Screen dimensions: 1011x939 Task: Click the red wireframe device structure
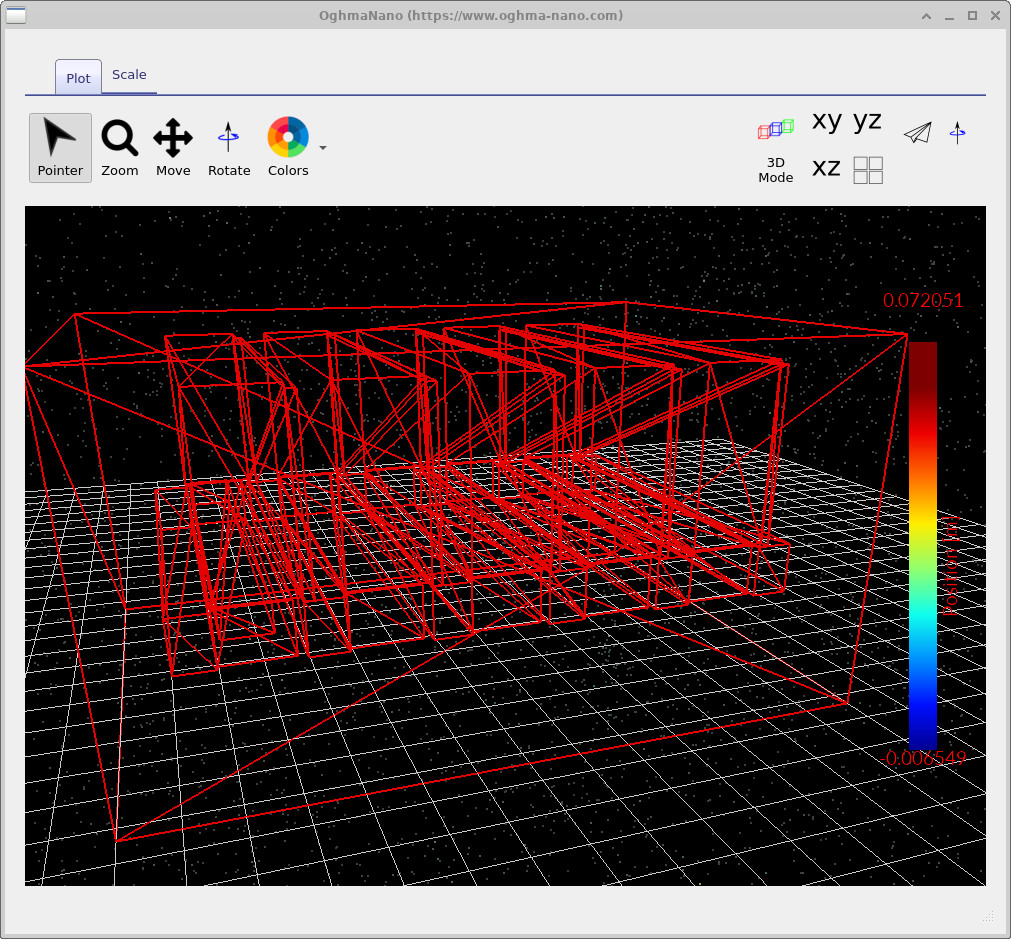click(450, 500)
